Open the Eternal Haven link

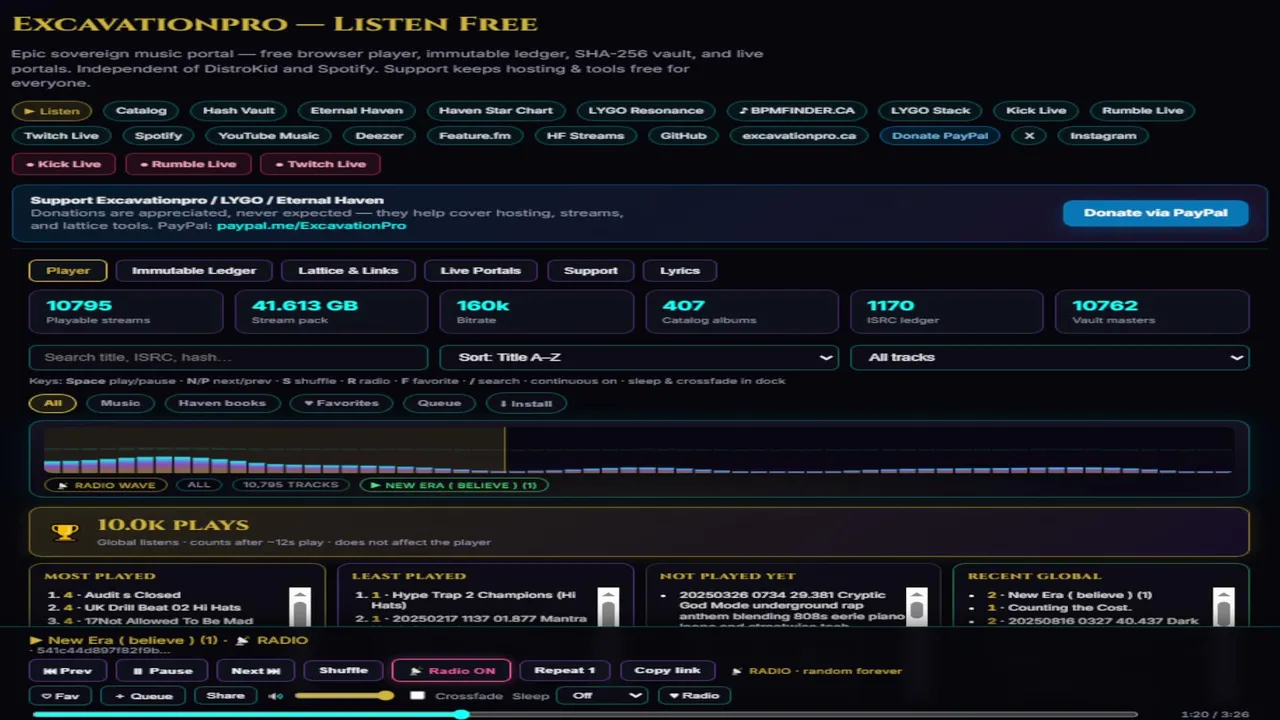[357, 111]
